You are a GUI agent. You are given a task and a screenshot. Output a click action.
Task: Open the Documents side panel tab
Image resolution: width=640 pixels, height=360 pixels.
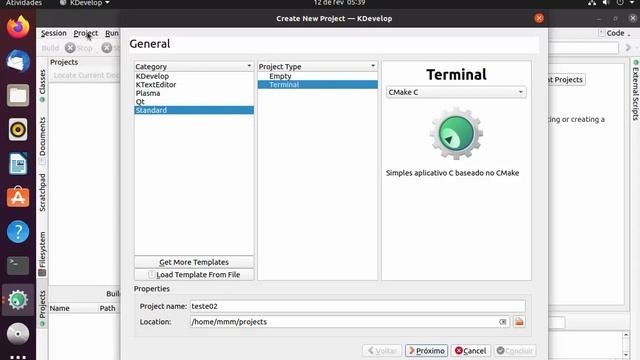(42, 140)
